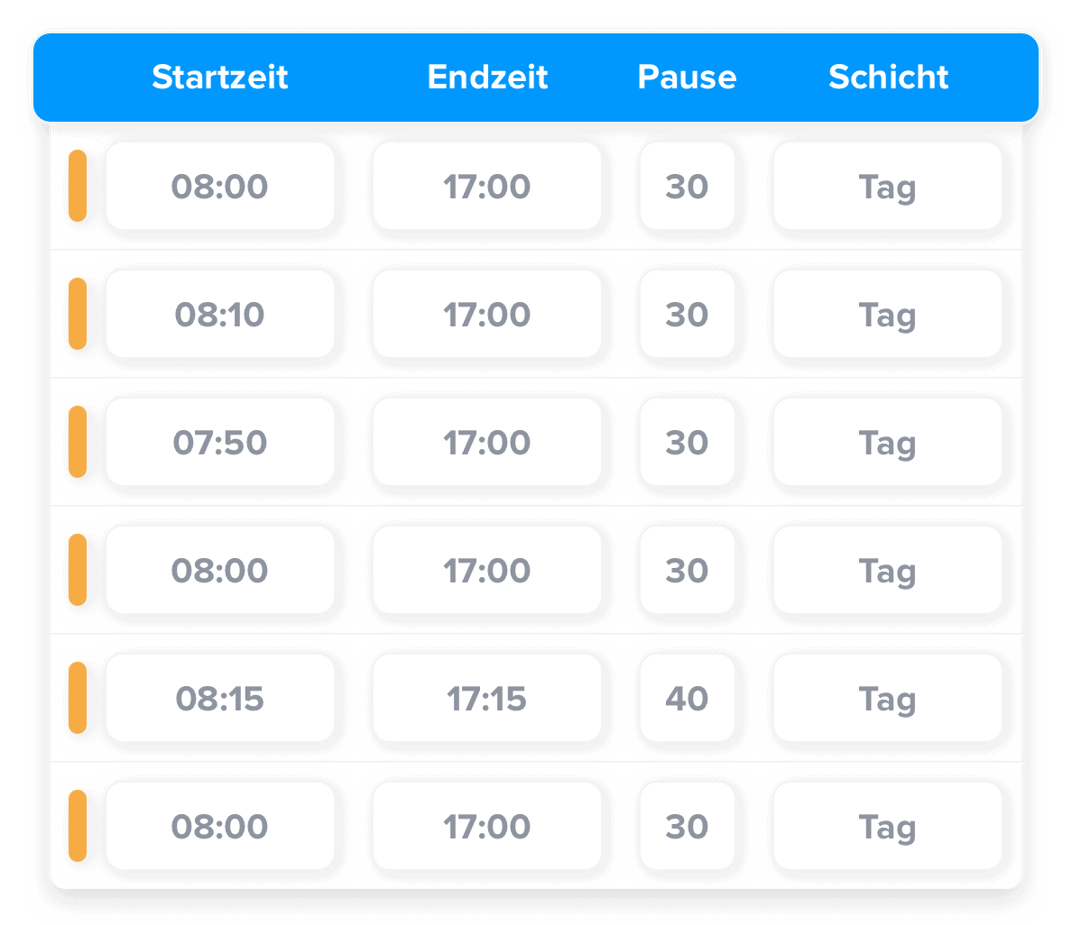Open the Tag shift field beside 08:15
Viewport: 1072px width, 925px height.
click(888, 698)
